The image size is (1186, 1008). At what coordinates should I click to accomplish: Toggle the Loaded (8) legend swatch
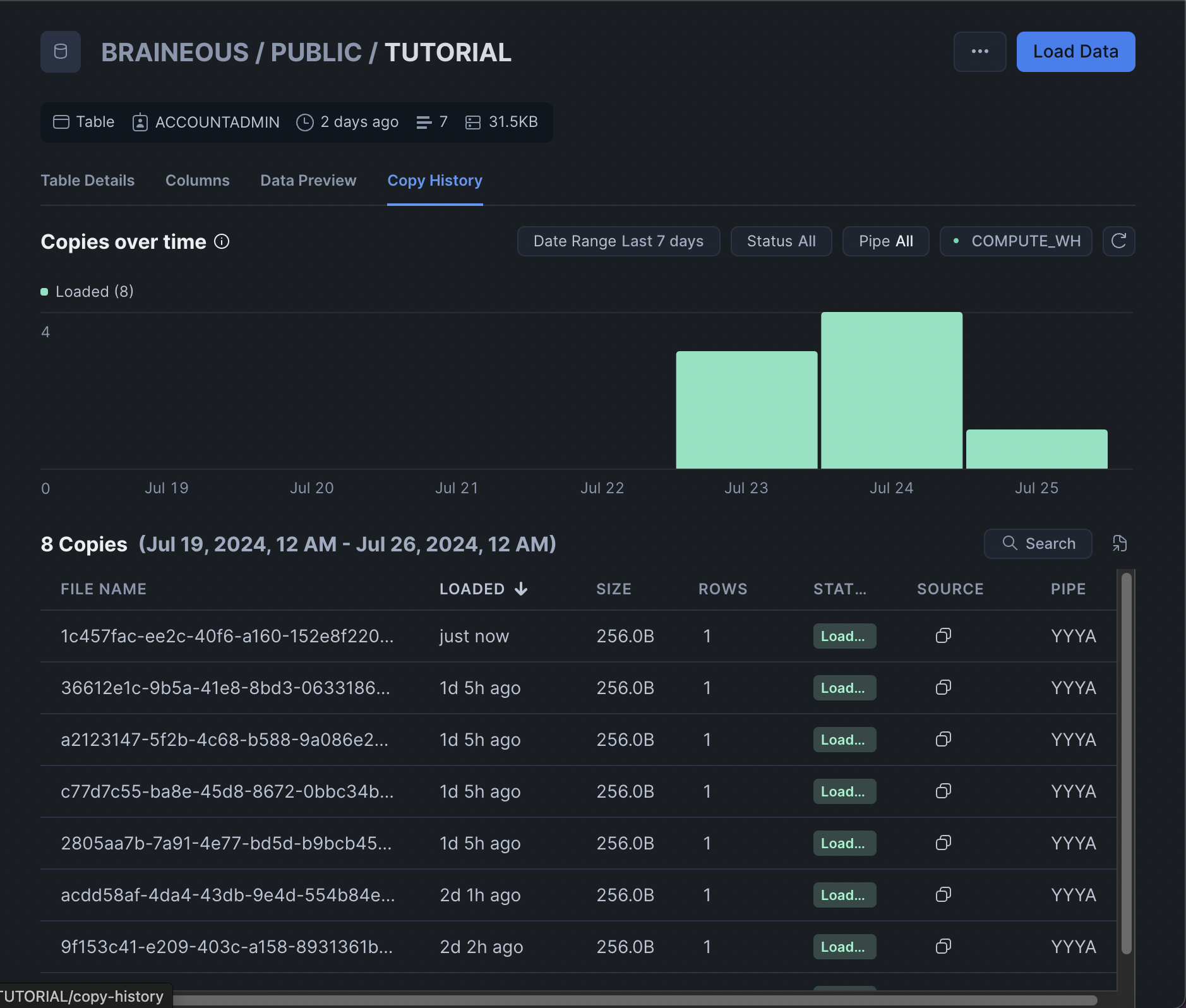click(44, 292)
